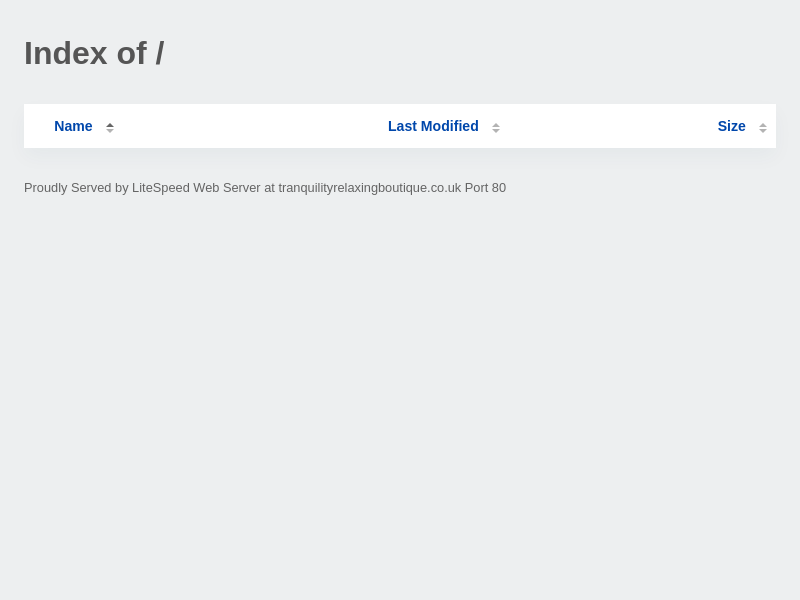Click the slash in the page heading

tap(159, 53)
